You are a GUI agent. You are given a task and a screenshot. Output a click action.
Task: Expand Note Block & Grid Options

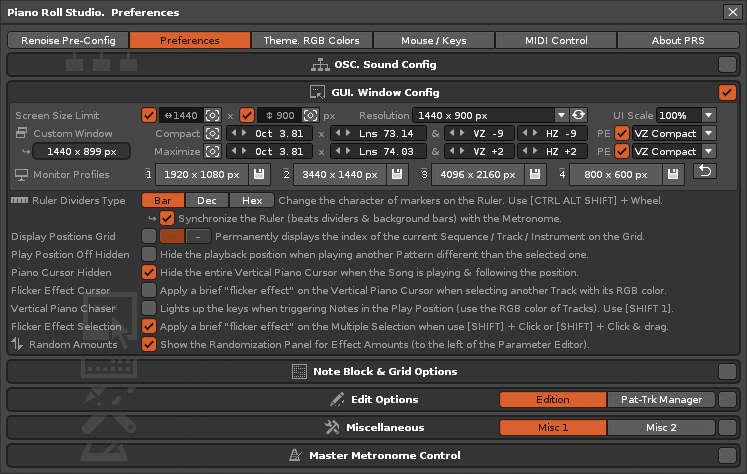(727, 372)
